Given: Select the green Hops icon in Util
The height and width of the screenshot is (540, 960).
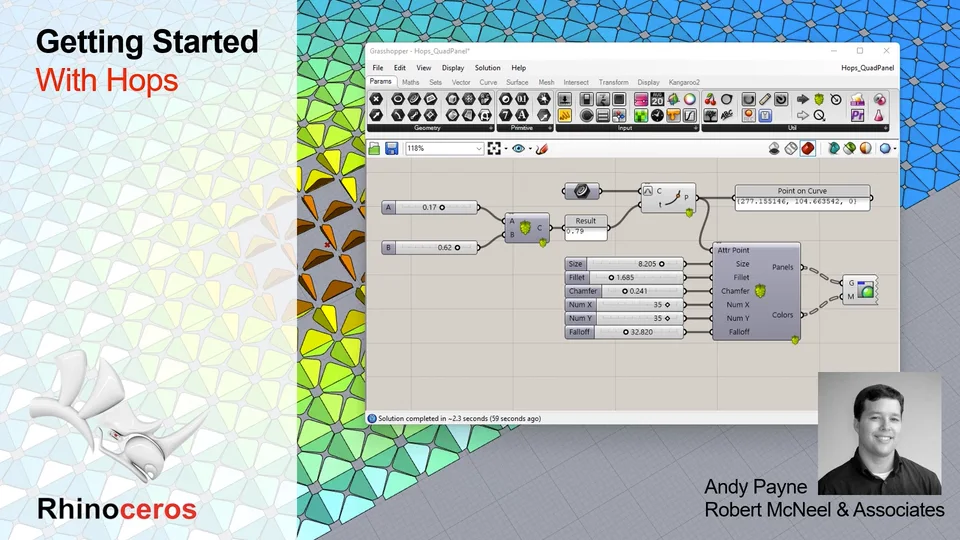Looking at the screenshot, I should tap(819, 99).
